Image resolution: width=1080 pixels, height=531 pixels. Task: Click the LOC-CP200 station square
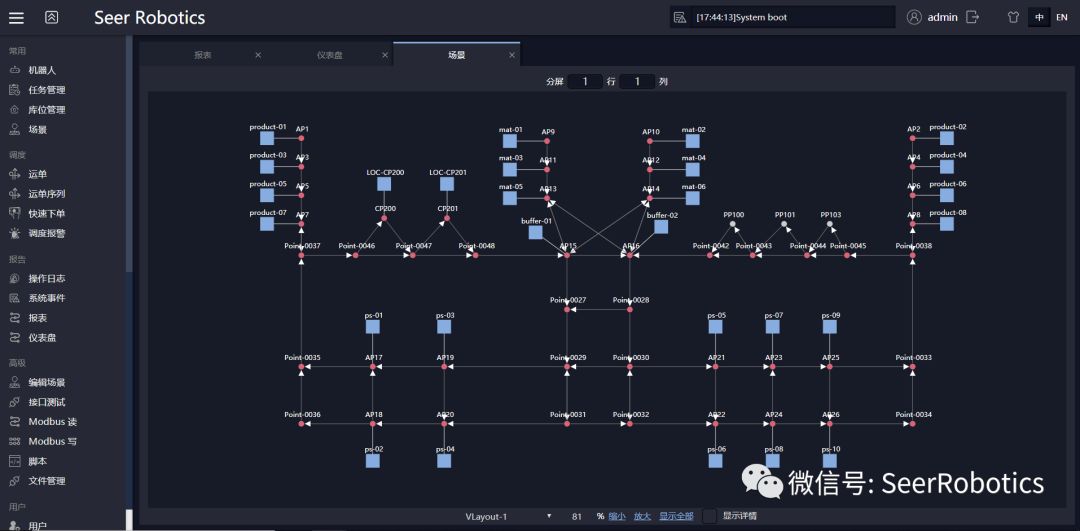(385, 184)
